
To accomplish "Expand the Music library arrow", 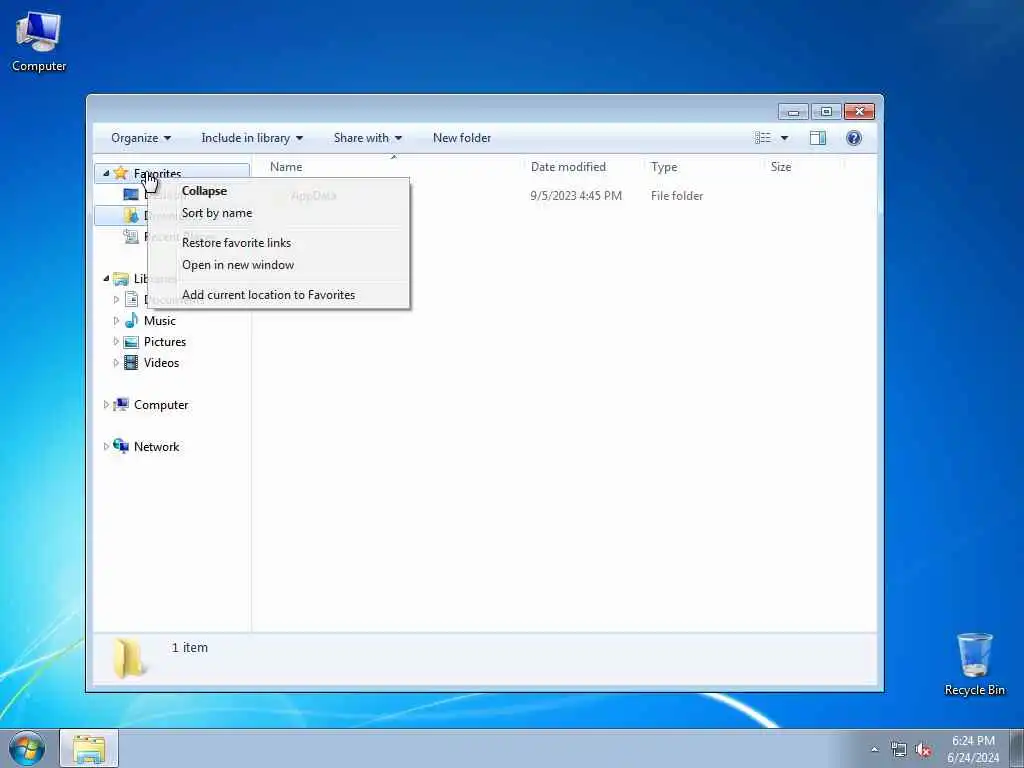I will 116,321.
